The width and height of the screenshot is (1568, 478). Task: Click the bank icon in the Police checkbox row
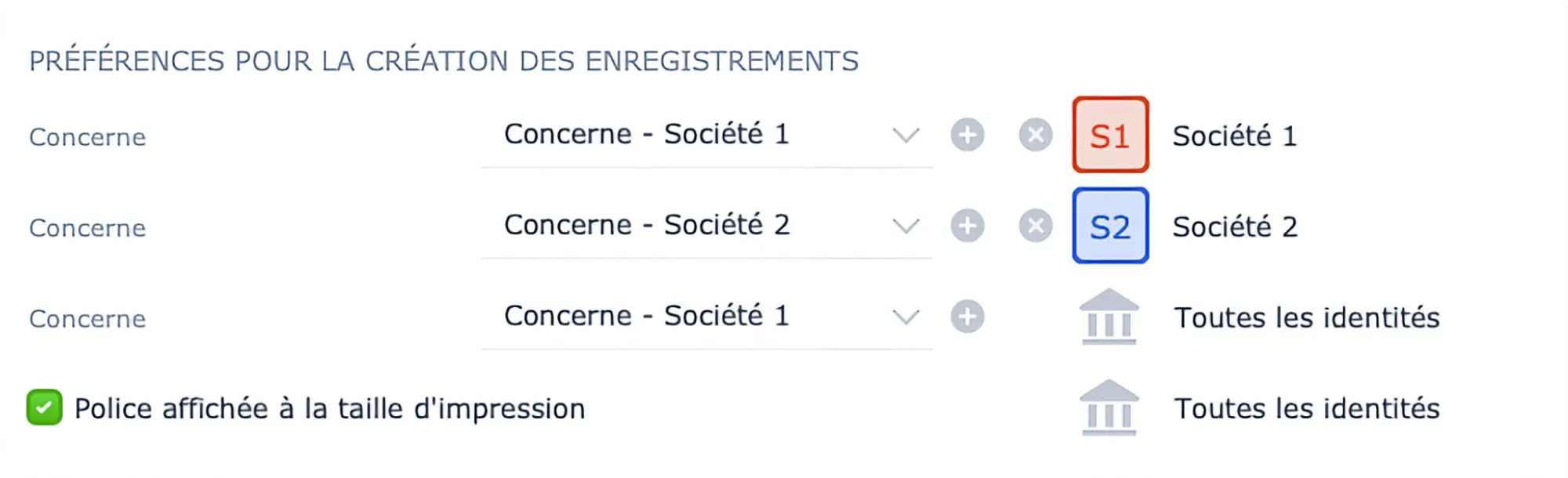click(1109, 407)
